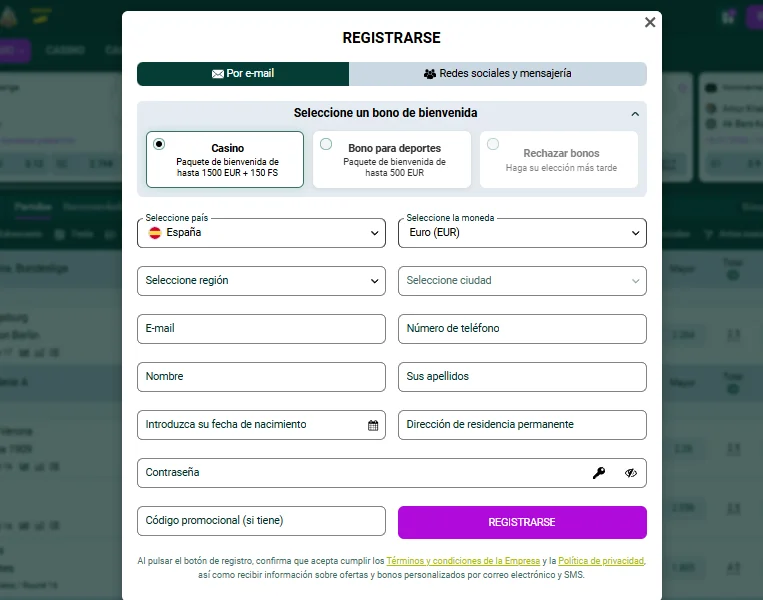Close the registration dialog with X
The image size is (763, 600).
650,22
